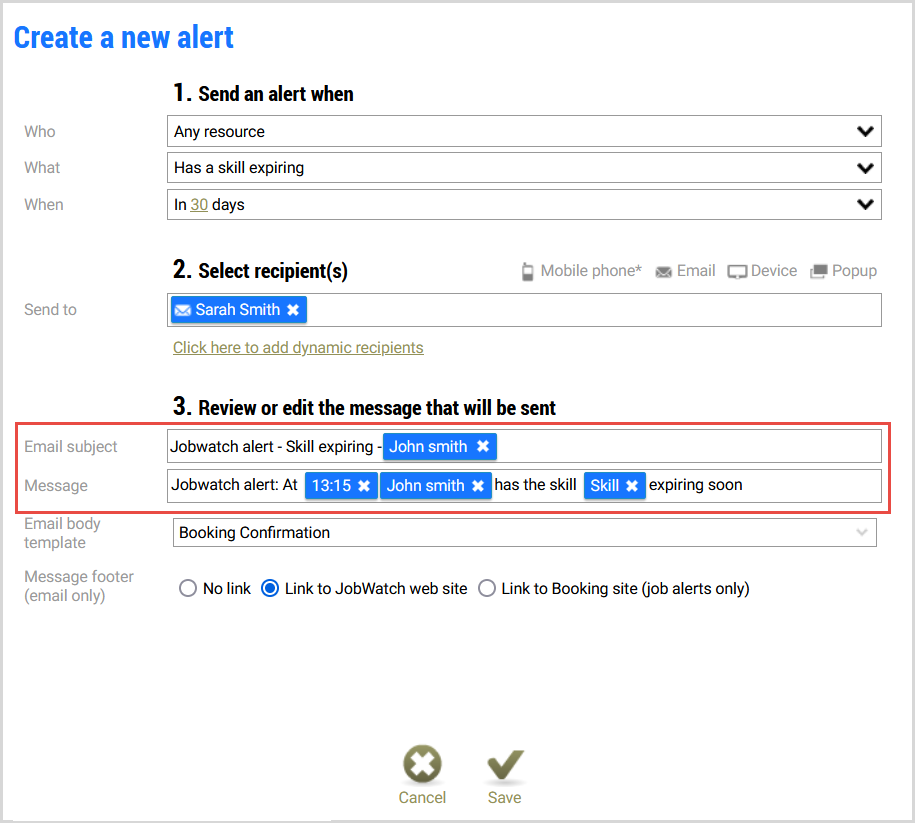Select the No link radio button
The width and height of the screenshot is (915, 823).
coord(187,588)
